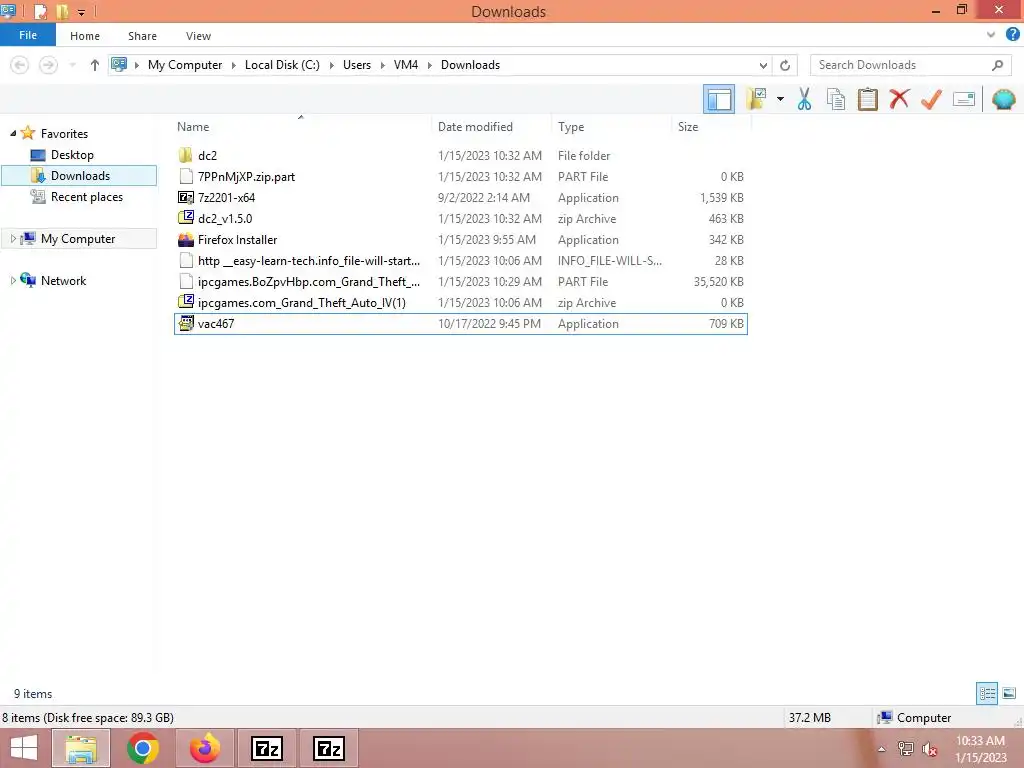Viewport: 1024px width, 768px height.
Task: Click the orange checkmark Properties icon
Action: 931,99
